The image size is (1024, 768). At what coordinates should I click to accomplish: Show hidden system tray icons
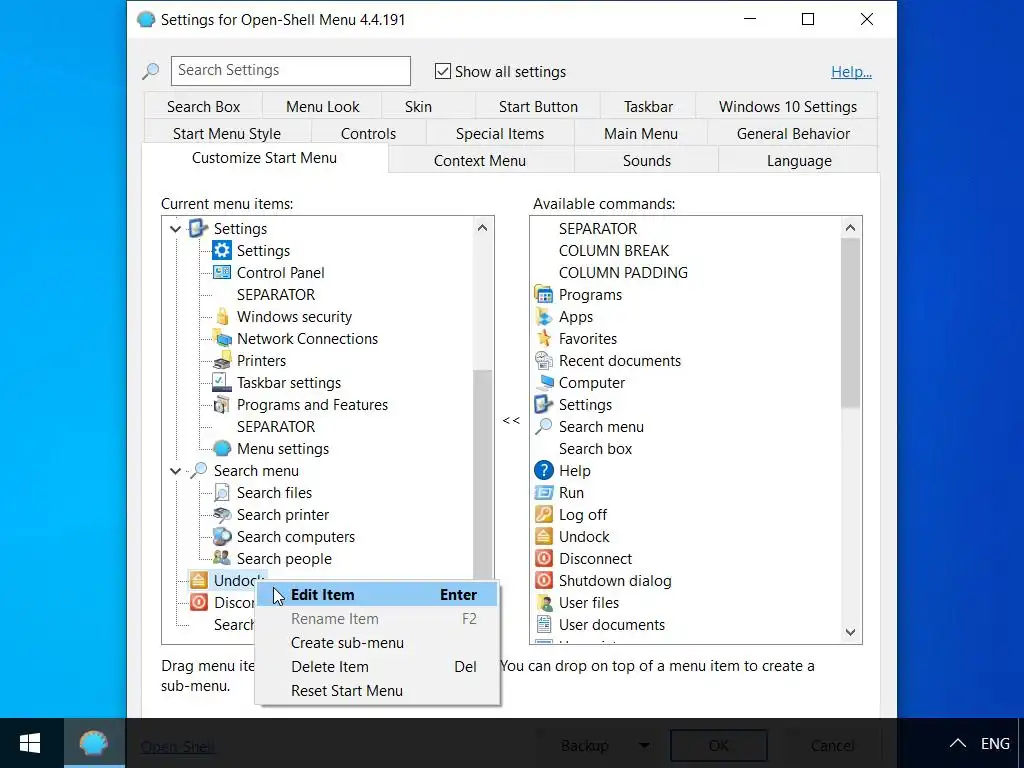click(957, 743)
